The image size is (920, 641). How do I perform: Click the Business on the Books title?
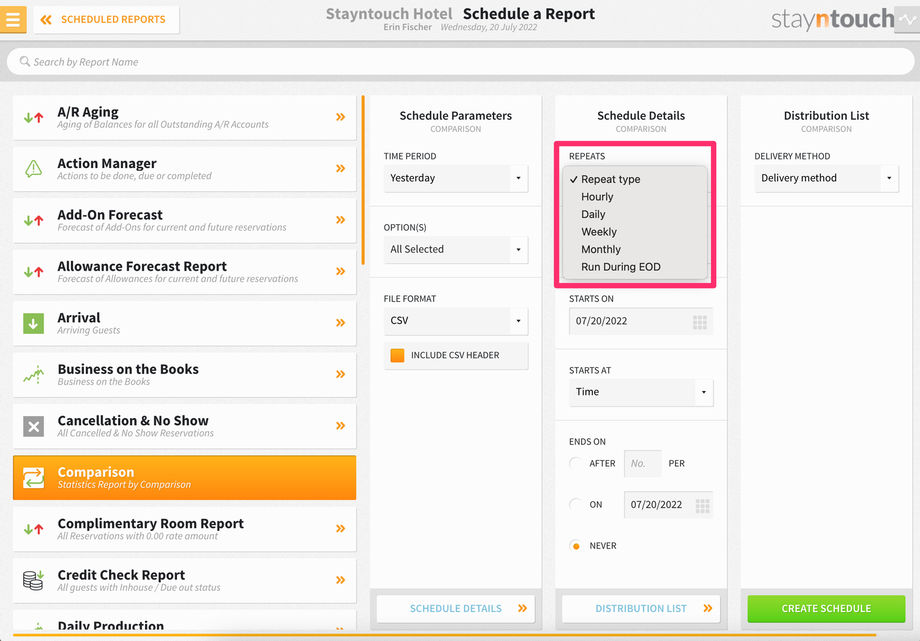[128, 369]
